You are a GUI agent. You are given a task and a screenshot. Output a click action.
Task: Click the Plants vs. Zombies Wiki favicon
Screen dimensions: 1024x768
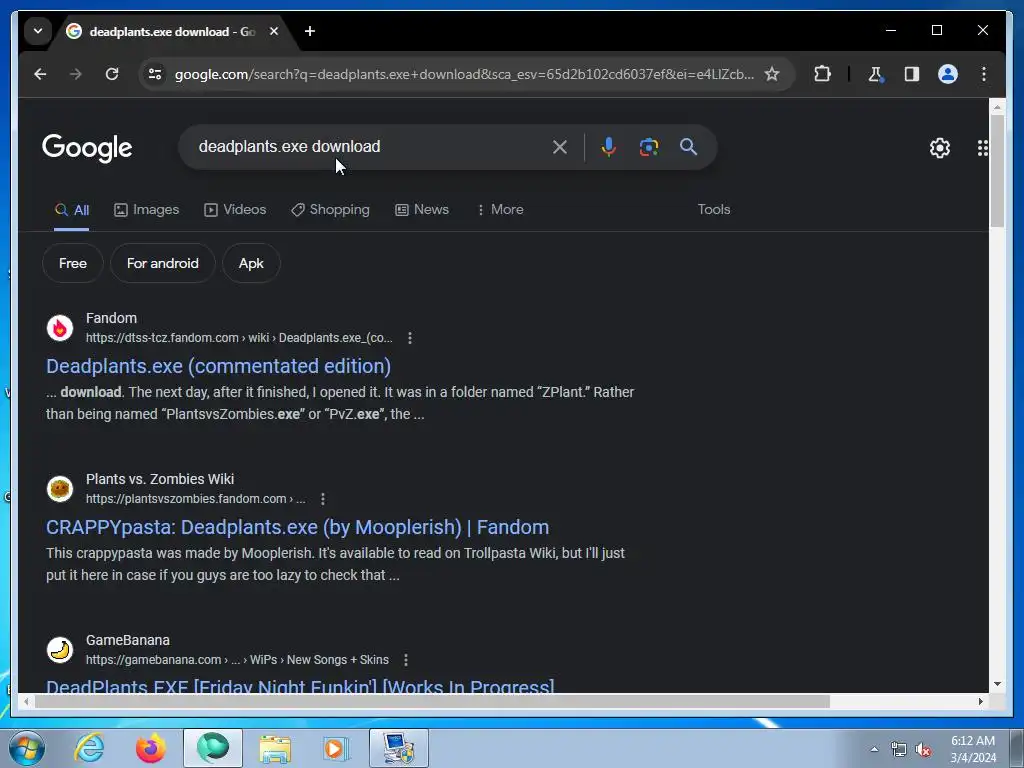[60, 488]
